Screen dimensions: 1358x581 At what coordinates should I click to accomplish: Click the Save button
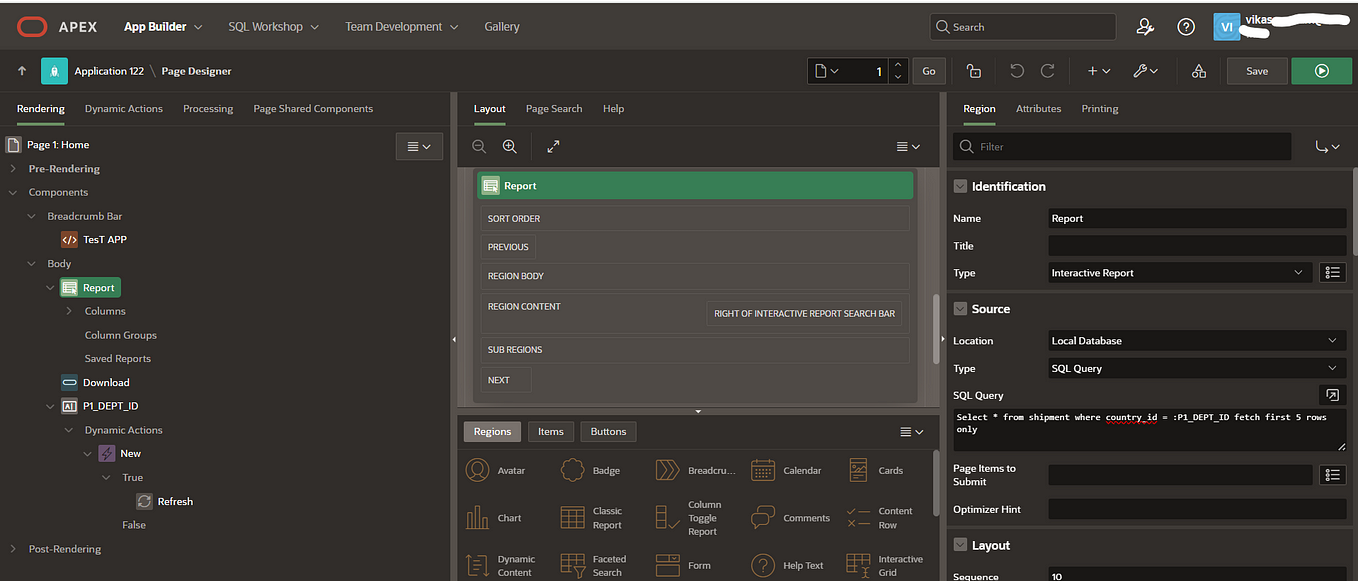[1257, 71]
